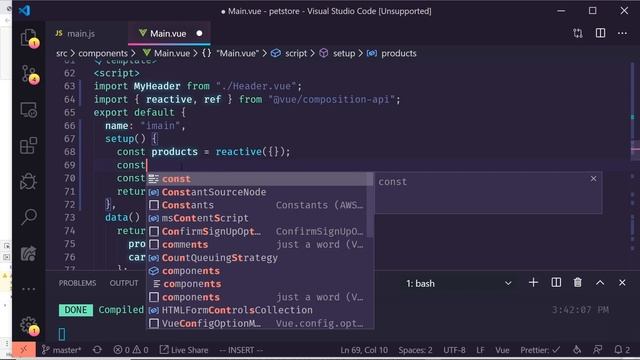The image size is (640, 360).
Task: Kill the terminal with trash icon
Action: pos(578,283)
